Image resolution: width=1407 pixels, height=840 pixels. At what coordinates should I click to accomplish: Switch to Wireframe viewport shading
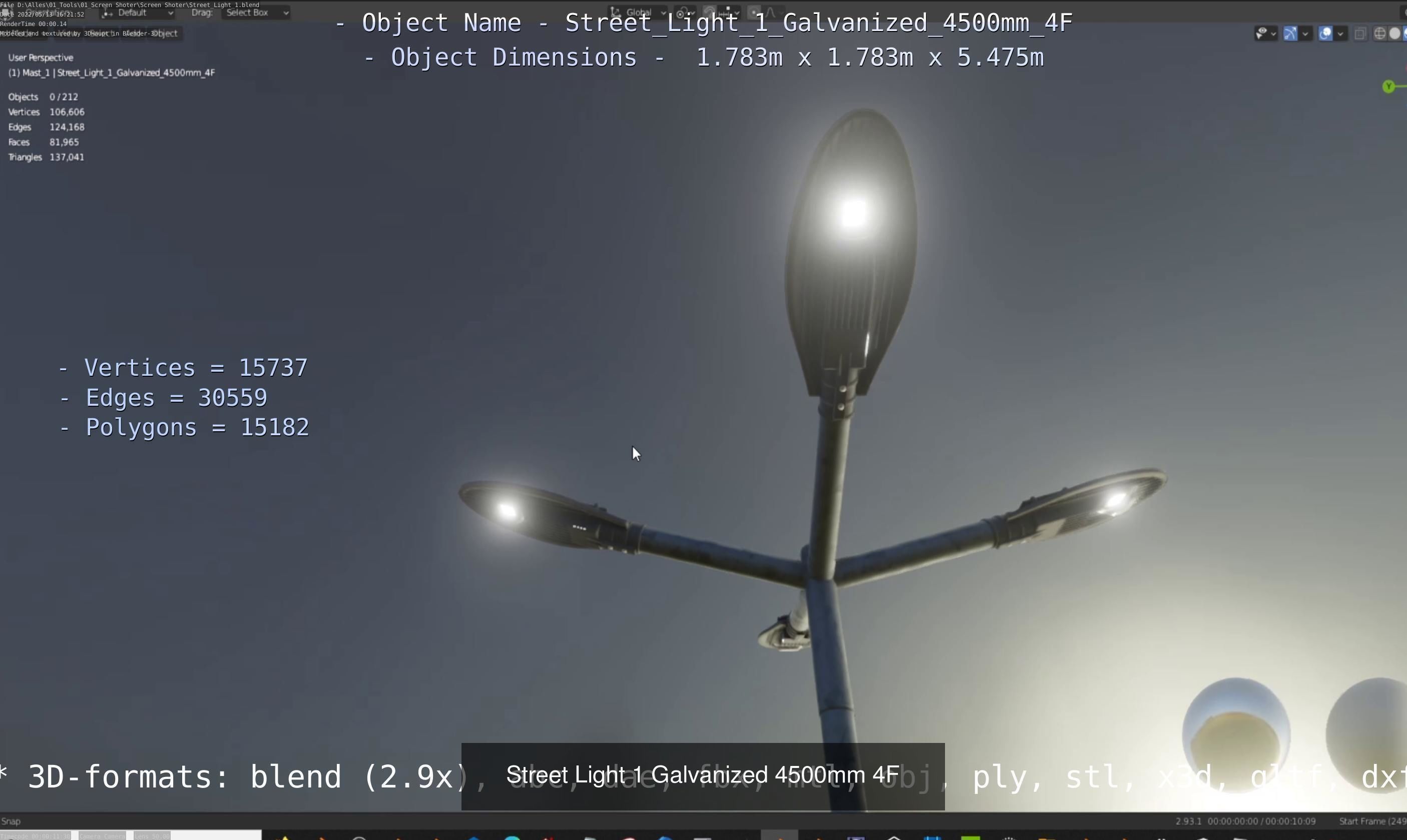click(1380, 34)
